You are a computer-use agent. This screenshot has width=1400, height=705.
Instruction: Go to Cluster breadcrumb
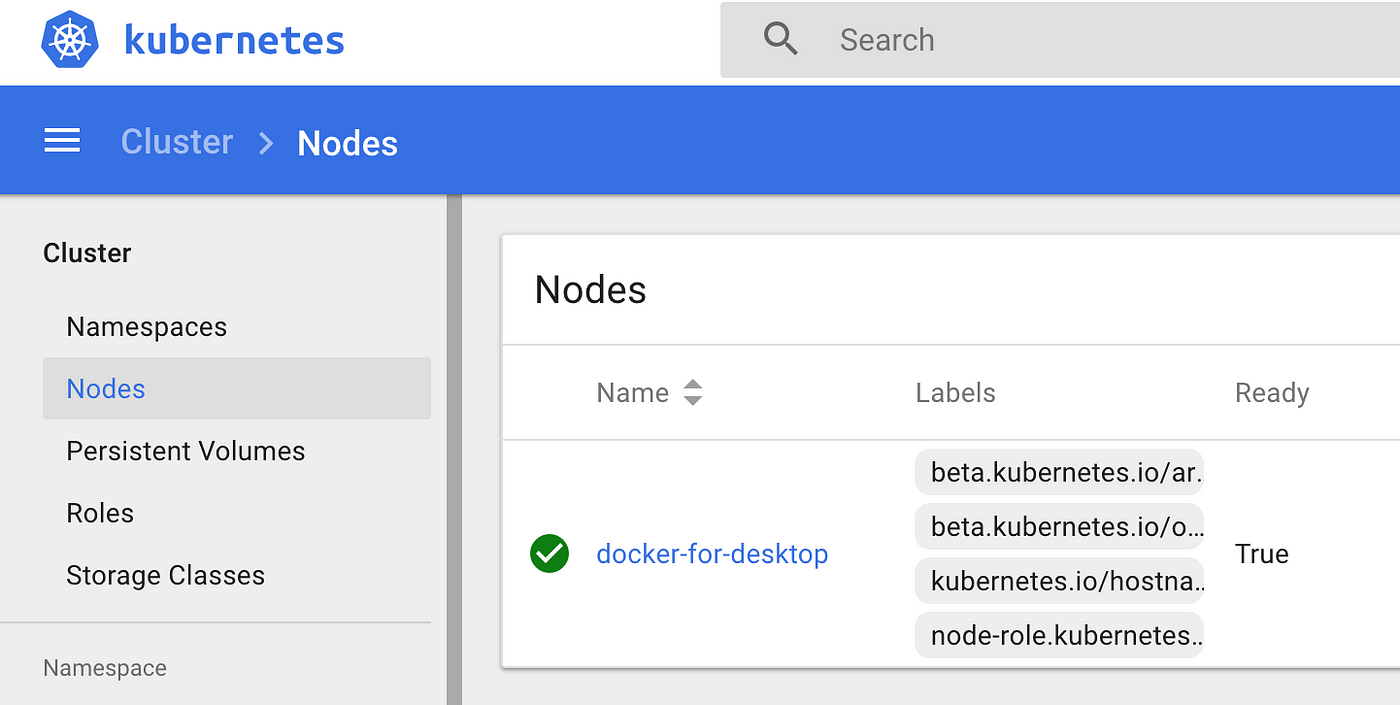177,142
